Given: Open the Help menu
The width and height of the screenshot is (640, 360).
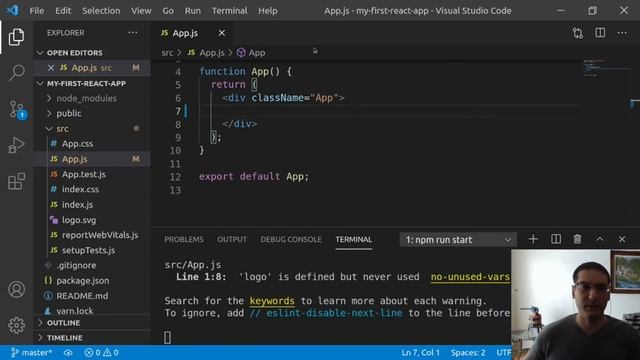Looking at the screenshot, I should click(x=268, y=11).
